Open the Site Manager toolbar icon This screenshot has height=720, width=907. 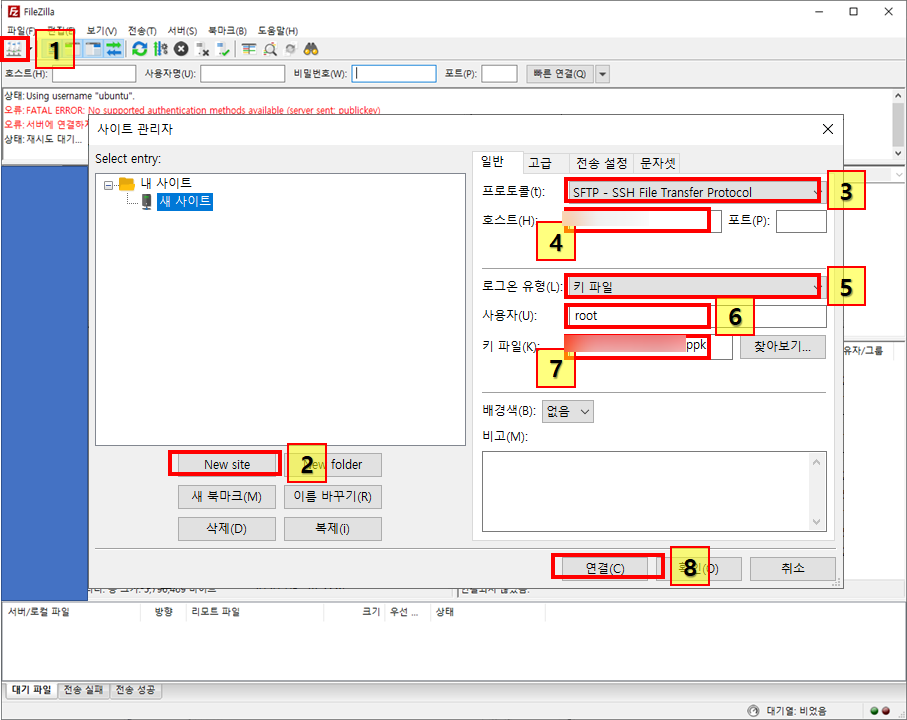pyautogui.click(x=14, y=49)
